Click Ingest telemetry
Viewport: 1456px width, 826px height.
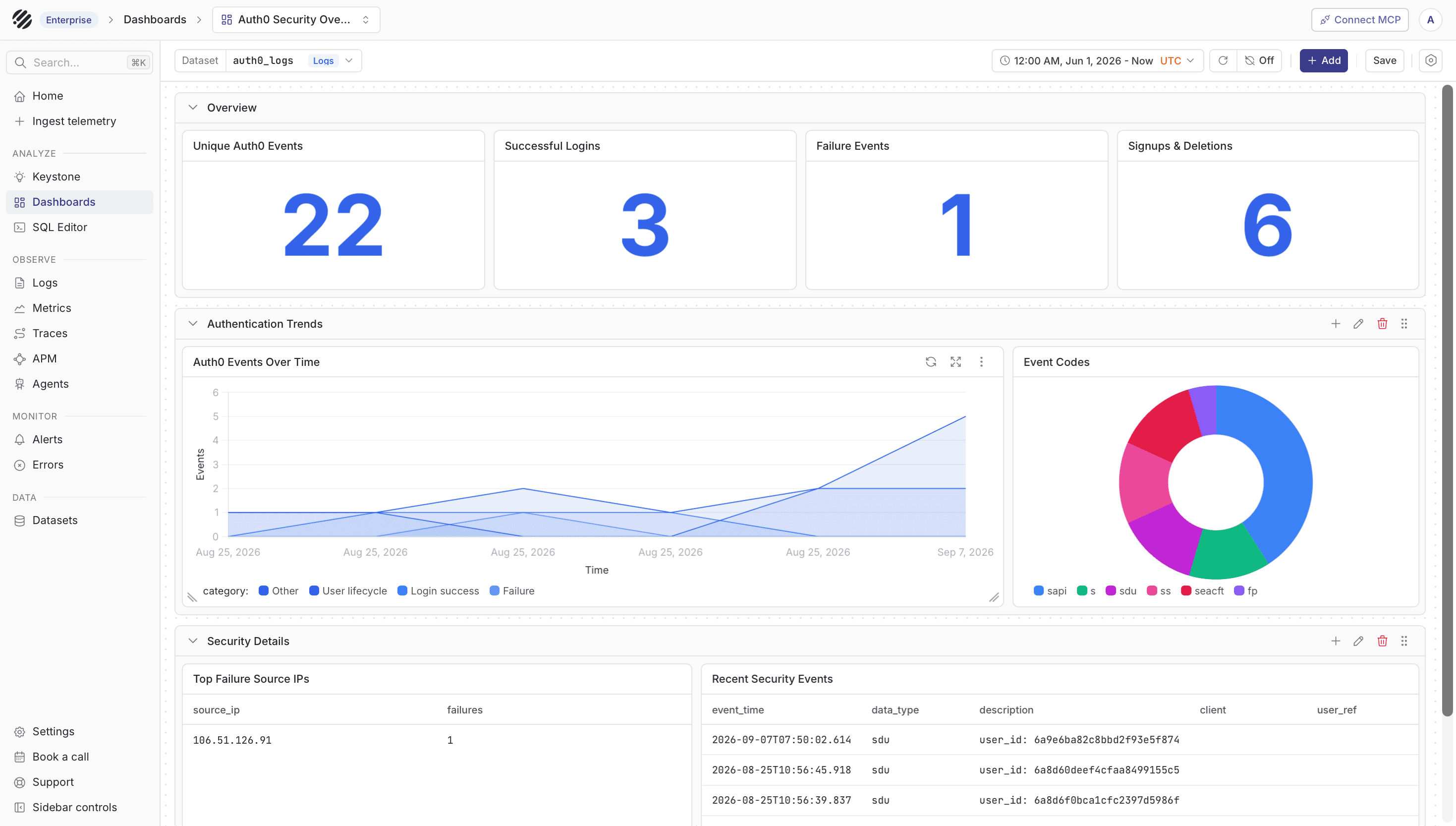tap(79, 121)
